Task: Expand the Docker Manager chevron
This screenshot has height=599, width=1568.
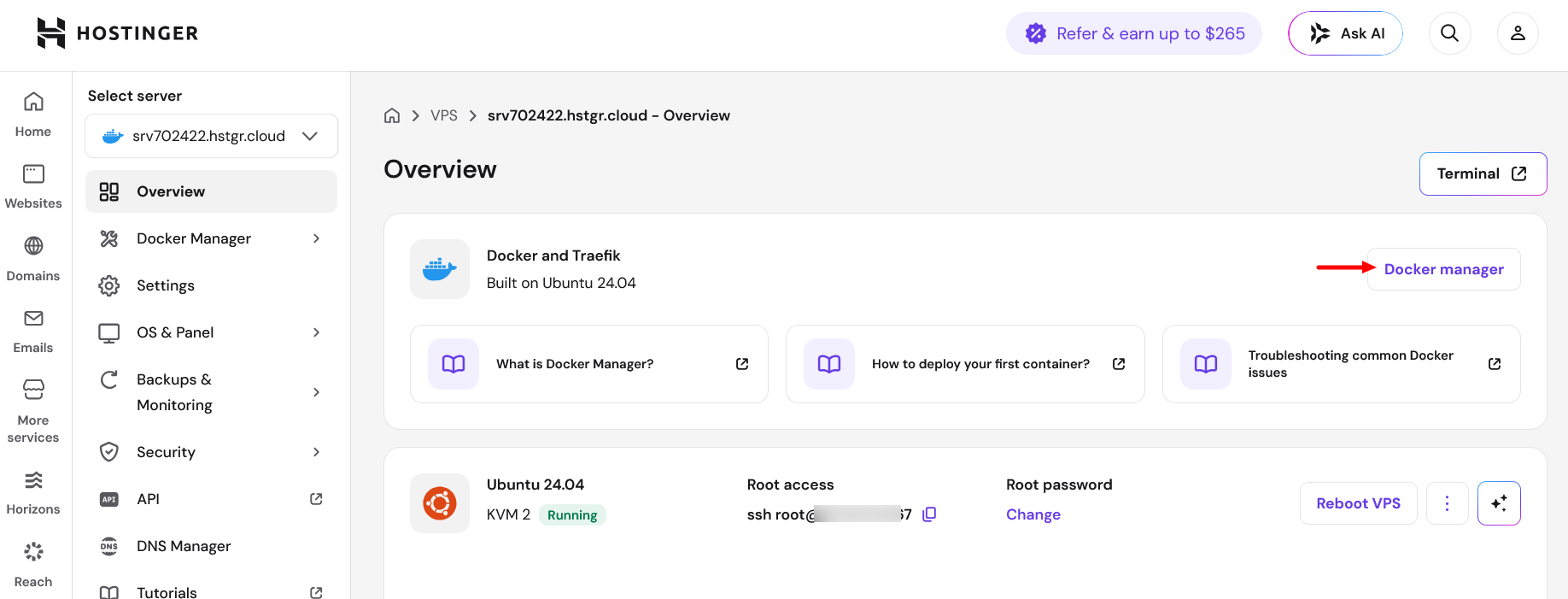Action: pos(316,238)
